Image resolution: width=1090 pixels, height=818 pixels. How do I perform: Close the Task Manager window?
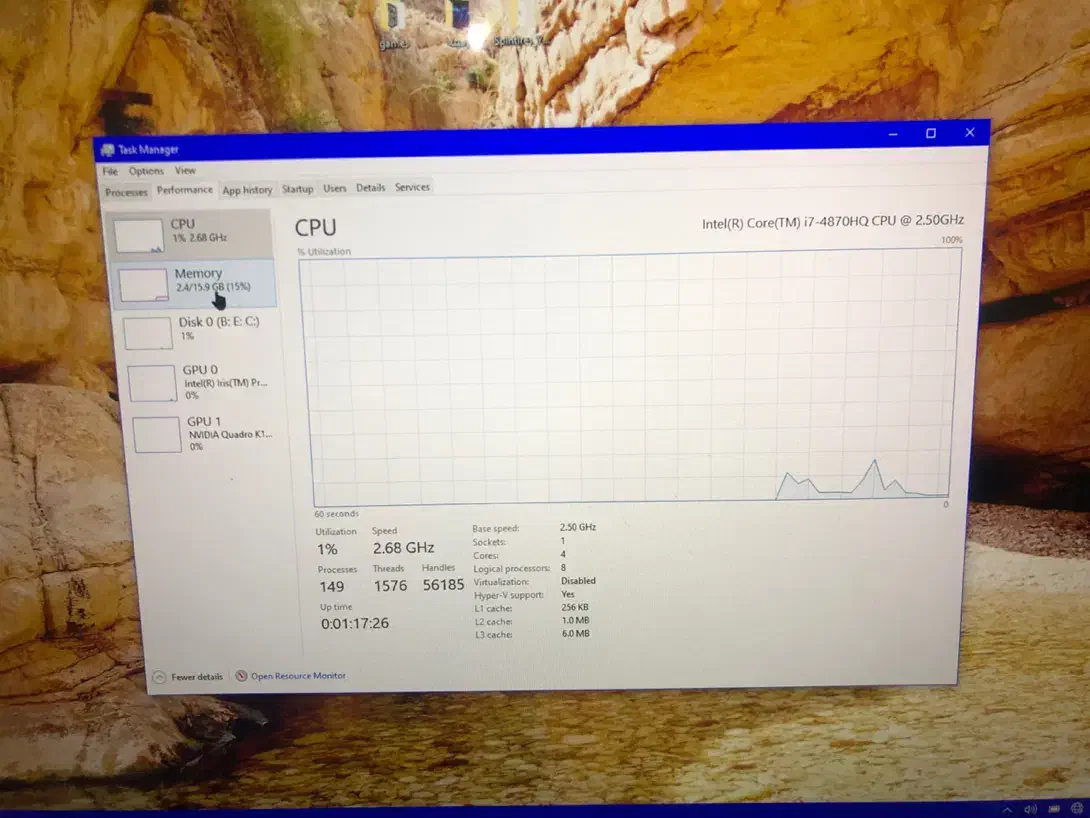coord(970,132)
